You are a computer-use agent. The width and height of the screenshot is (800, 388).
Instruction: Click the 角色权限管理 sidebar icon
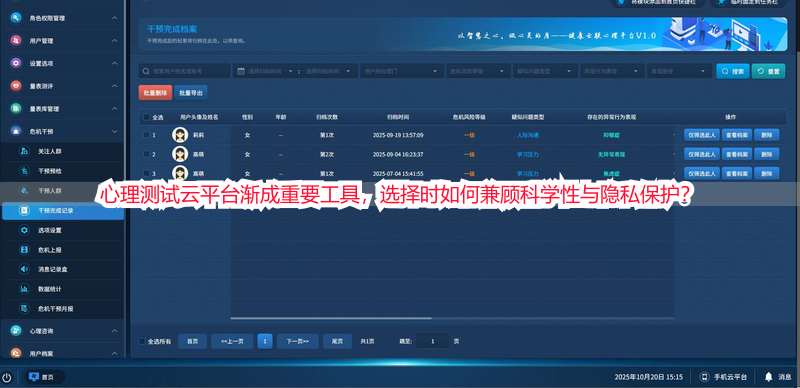pos(16,18)
